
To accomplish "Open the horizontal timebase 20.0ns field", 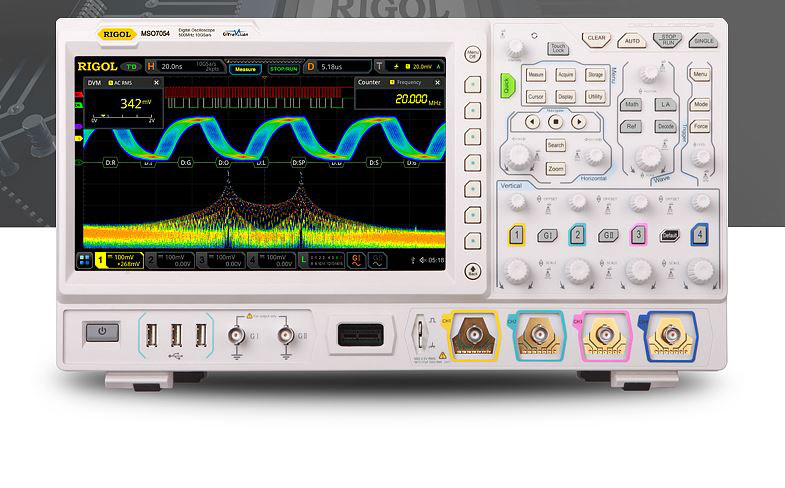I will [x=181, y=67].
